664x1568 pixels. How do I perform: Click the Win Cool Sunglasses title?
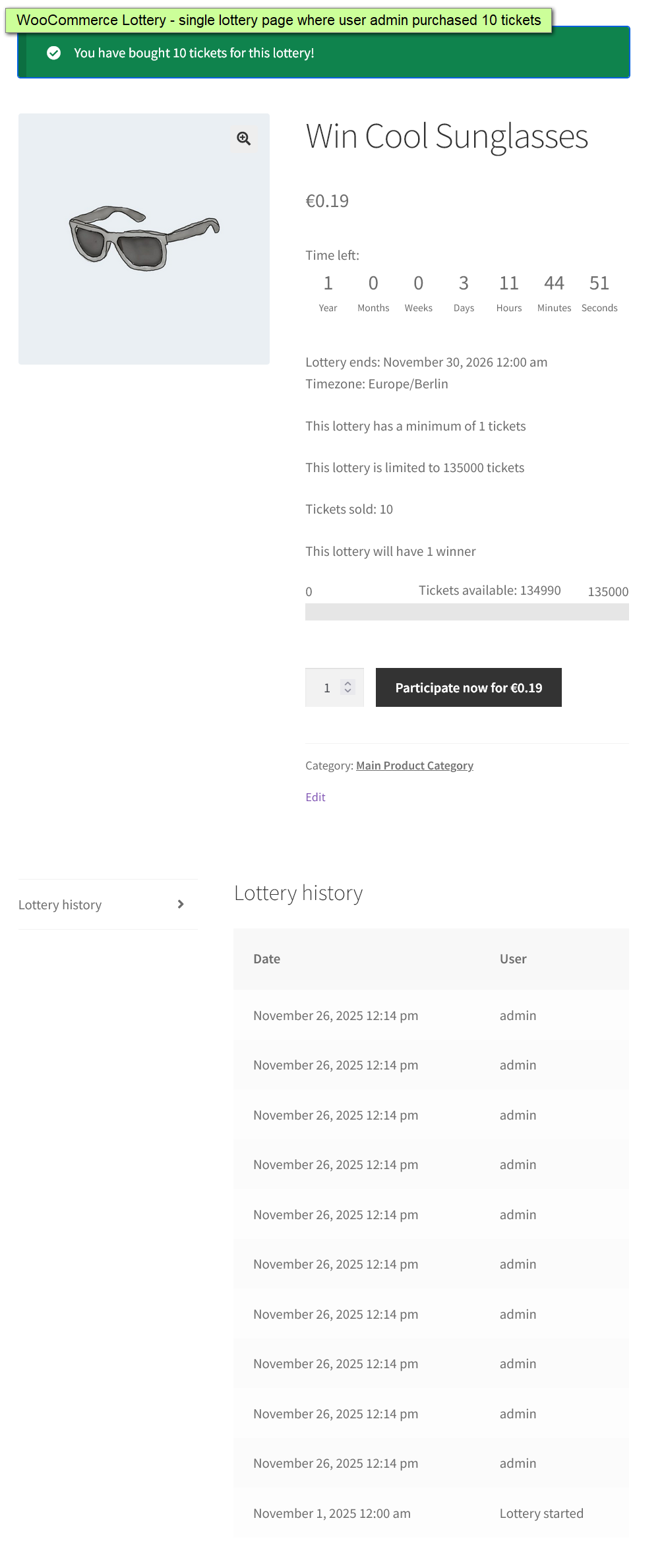click(446, 136)
